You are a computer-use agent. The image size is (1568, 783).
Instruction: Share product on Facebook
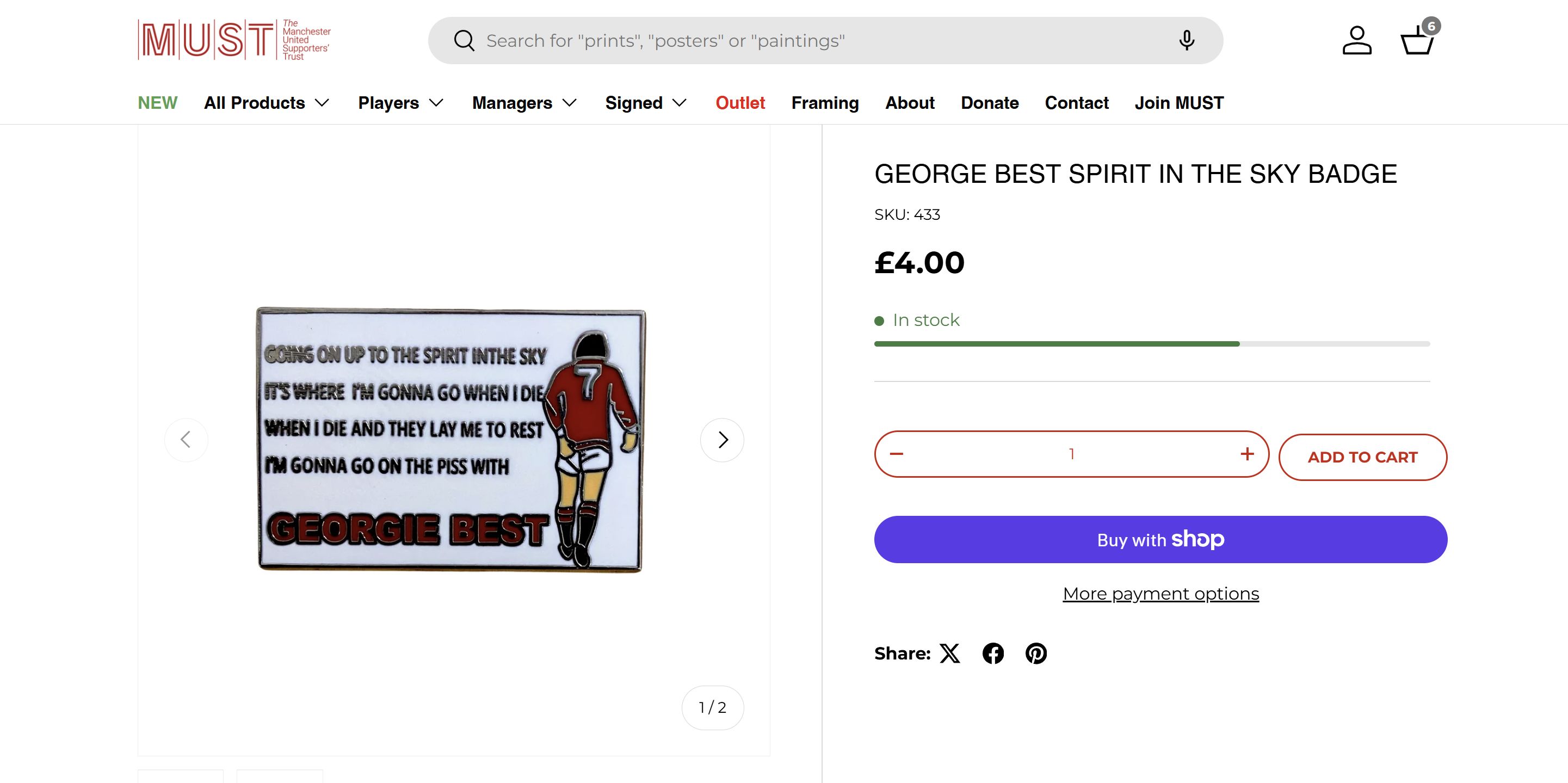(993, 653)
